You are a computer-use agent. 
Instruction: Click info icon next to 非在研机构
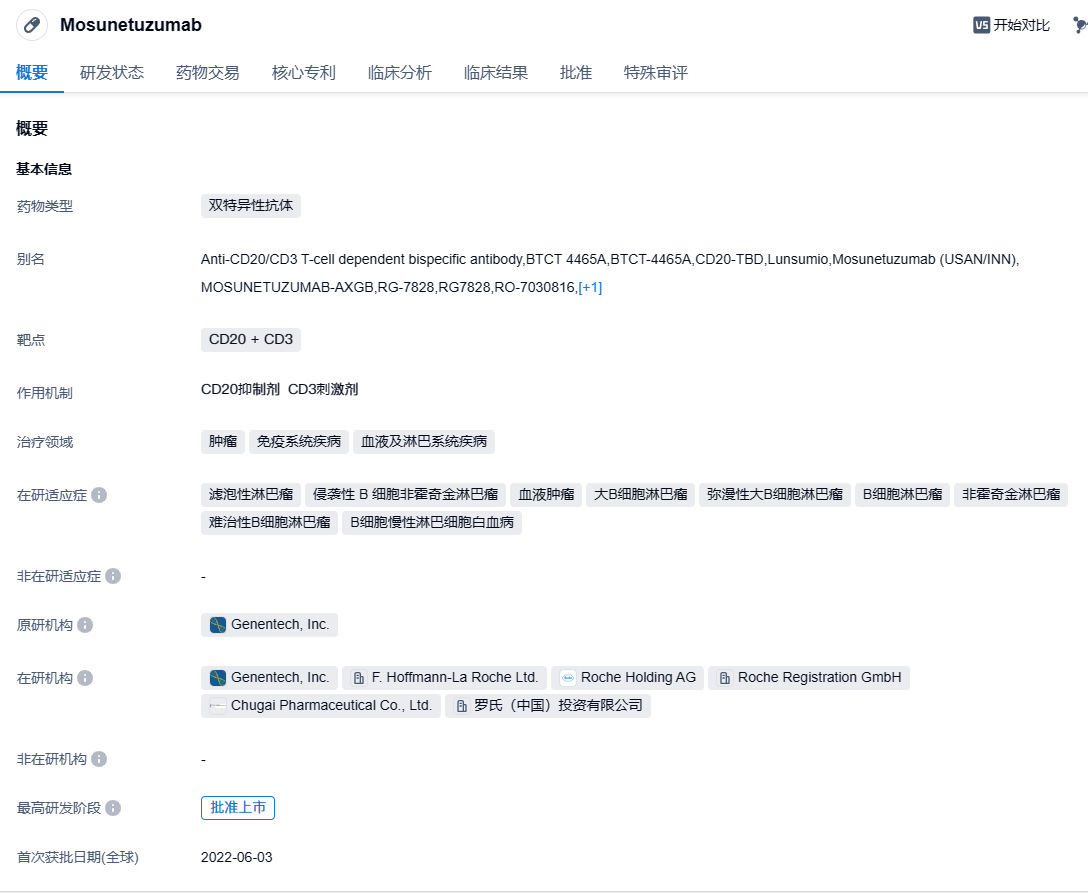coord(99,759)
